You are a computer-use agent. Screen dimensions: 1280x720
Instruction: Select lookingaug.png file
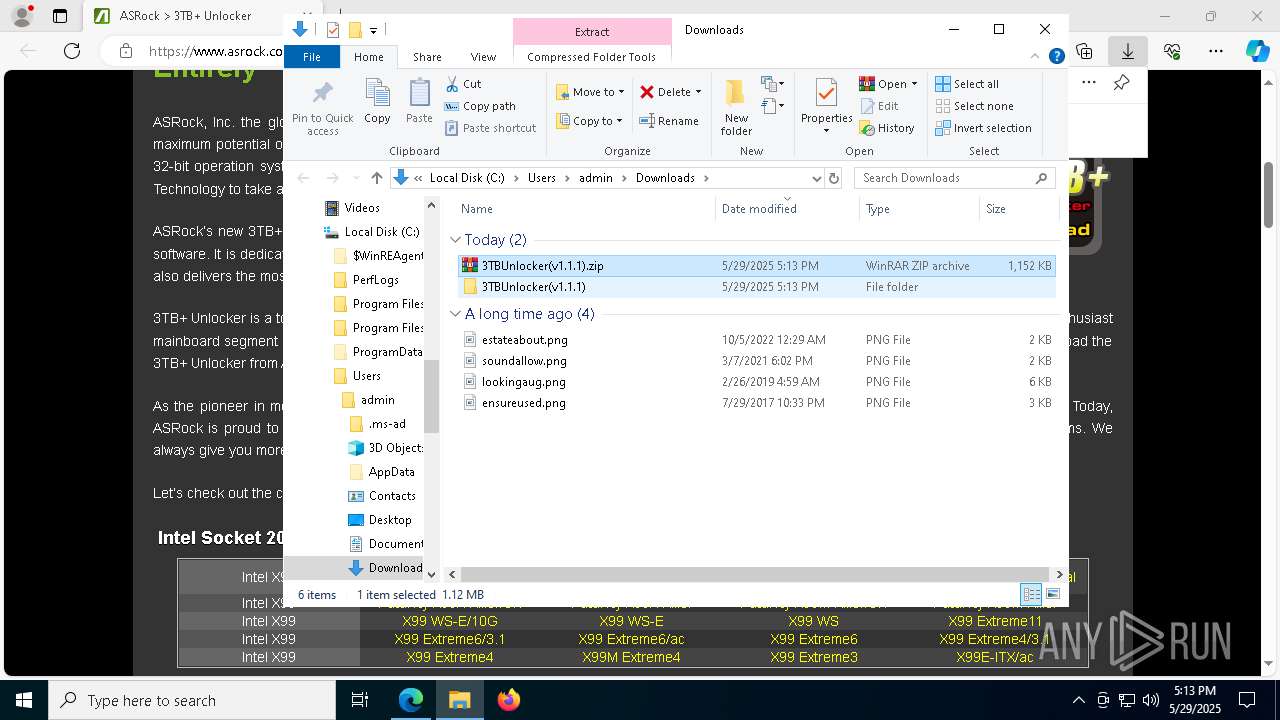(x=756, y=382)
